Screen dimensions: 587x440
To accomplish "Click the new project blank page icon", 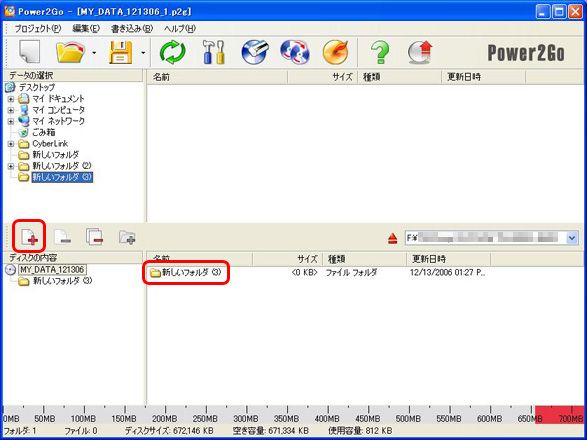I will (x=30, y=52).
